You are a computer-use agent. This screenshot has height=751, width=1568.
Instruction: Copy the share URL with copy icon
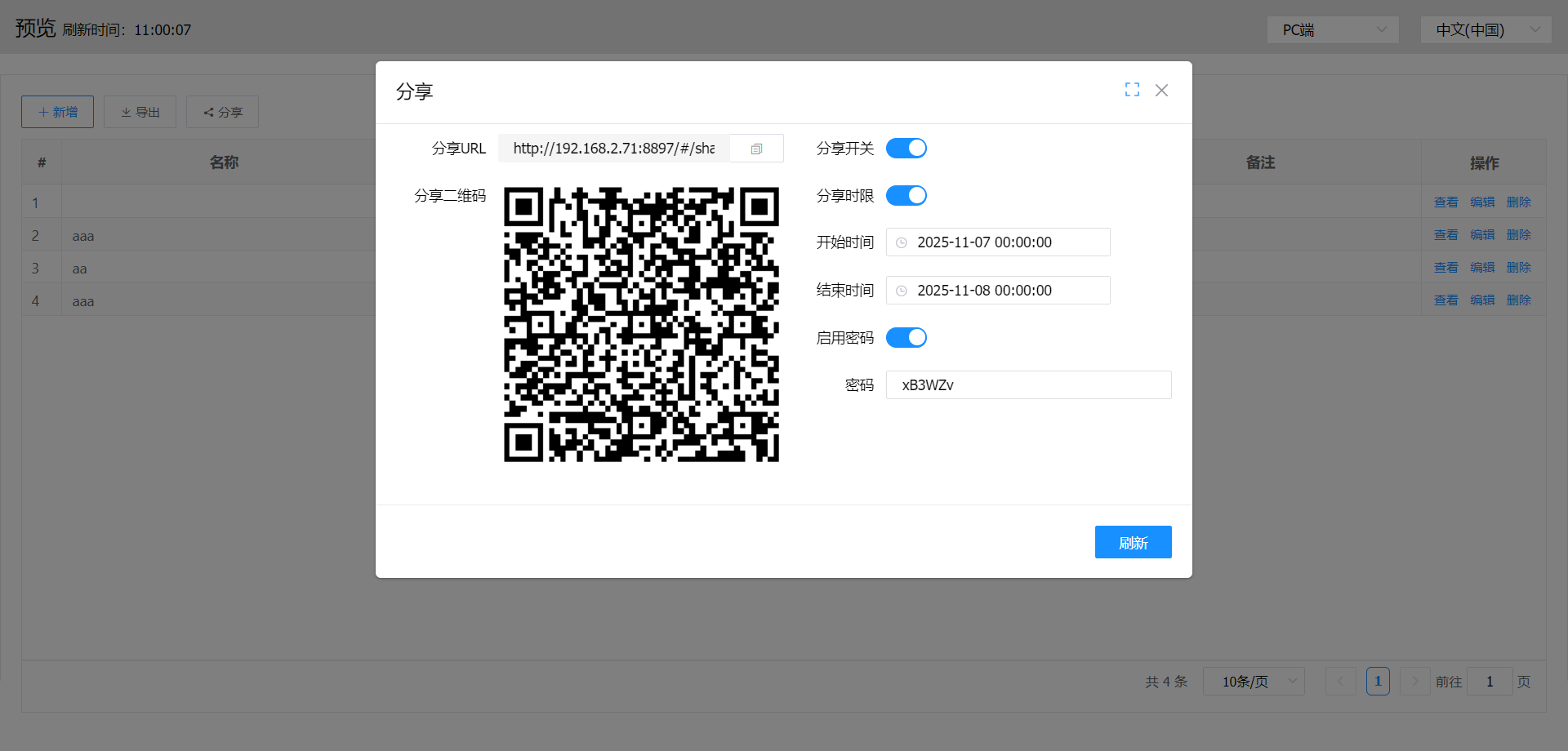click(x=756, y=149)
